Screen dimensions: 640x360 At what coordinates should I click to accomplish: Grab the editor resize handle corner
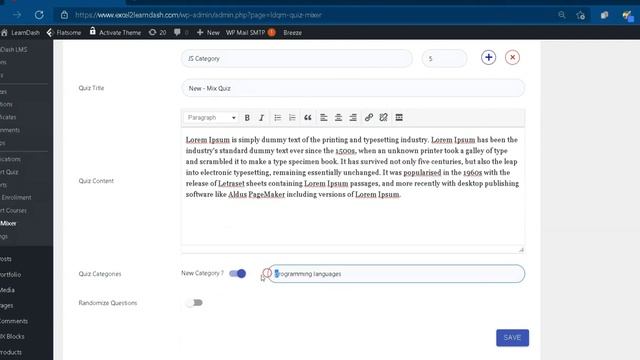click(x=521, y=249)
